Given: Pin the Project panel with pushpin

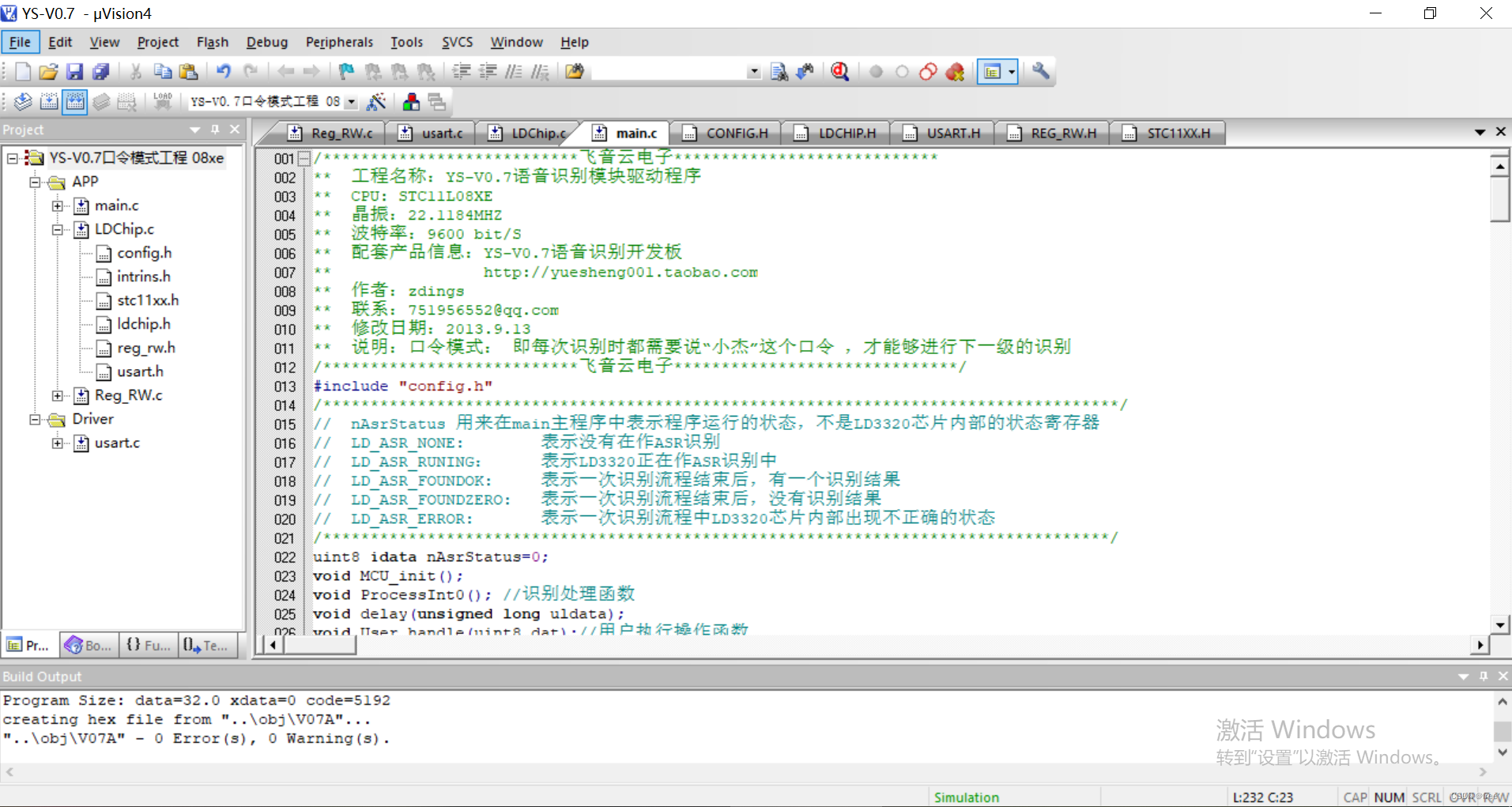Looking at the screenshot, I should 215,129.
